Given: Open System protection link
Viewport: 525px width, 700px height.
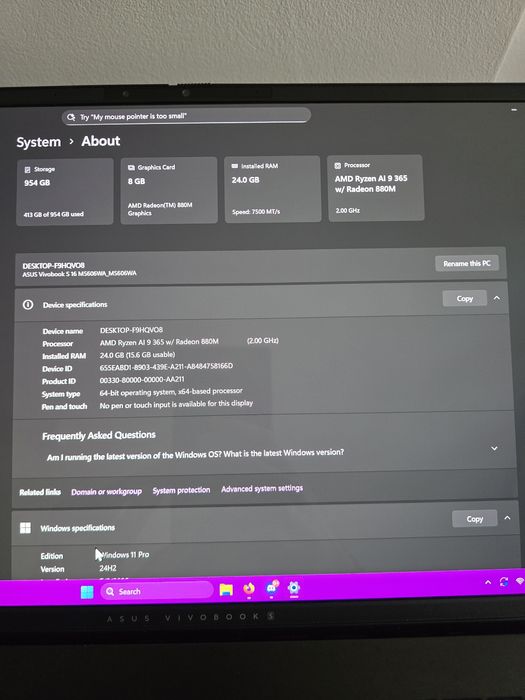Looking at the screenshot, I should tap(181, 490).
